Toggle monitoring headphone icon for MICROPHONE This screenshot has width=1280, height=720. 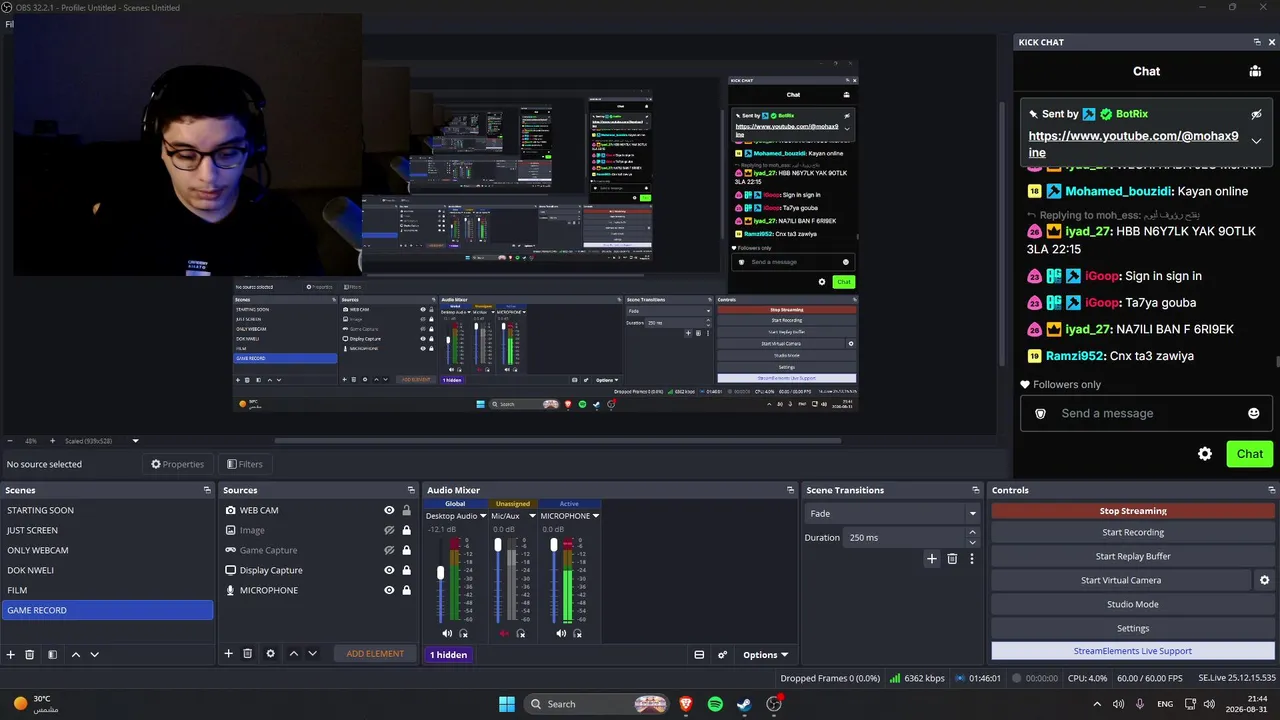coord(578,633)
